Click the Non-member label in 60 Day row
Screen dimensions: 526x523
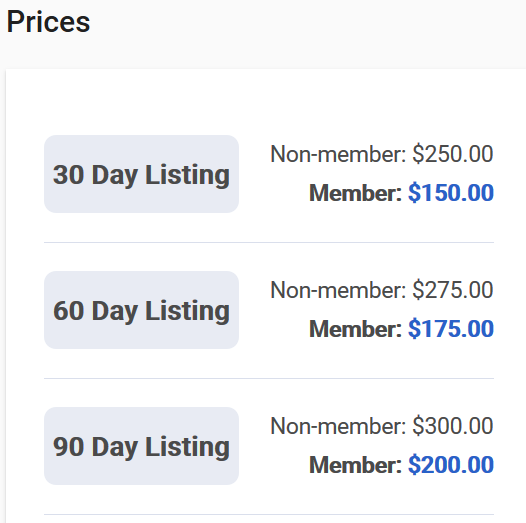click(338, 290)
